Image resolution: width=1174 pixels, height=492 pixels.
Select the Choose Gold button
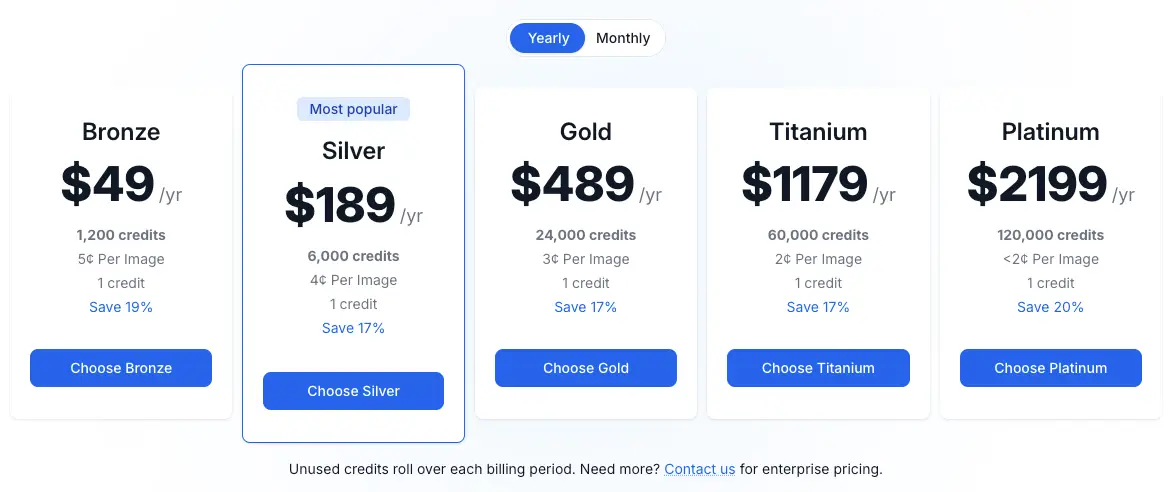coord(586,368)
